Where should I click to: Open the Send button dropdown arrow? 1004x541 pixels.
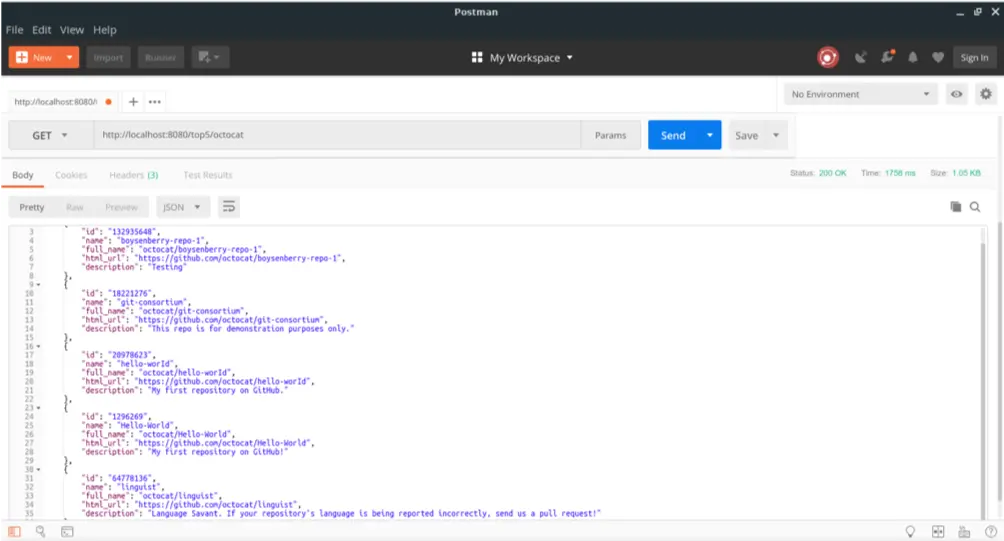coord(709,135)
